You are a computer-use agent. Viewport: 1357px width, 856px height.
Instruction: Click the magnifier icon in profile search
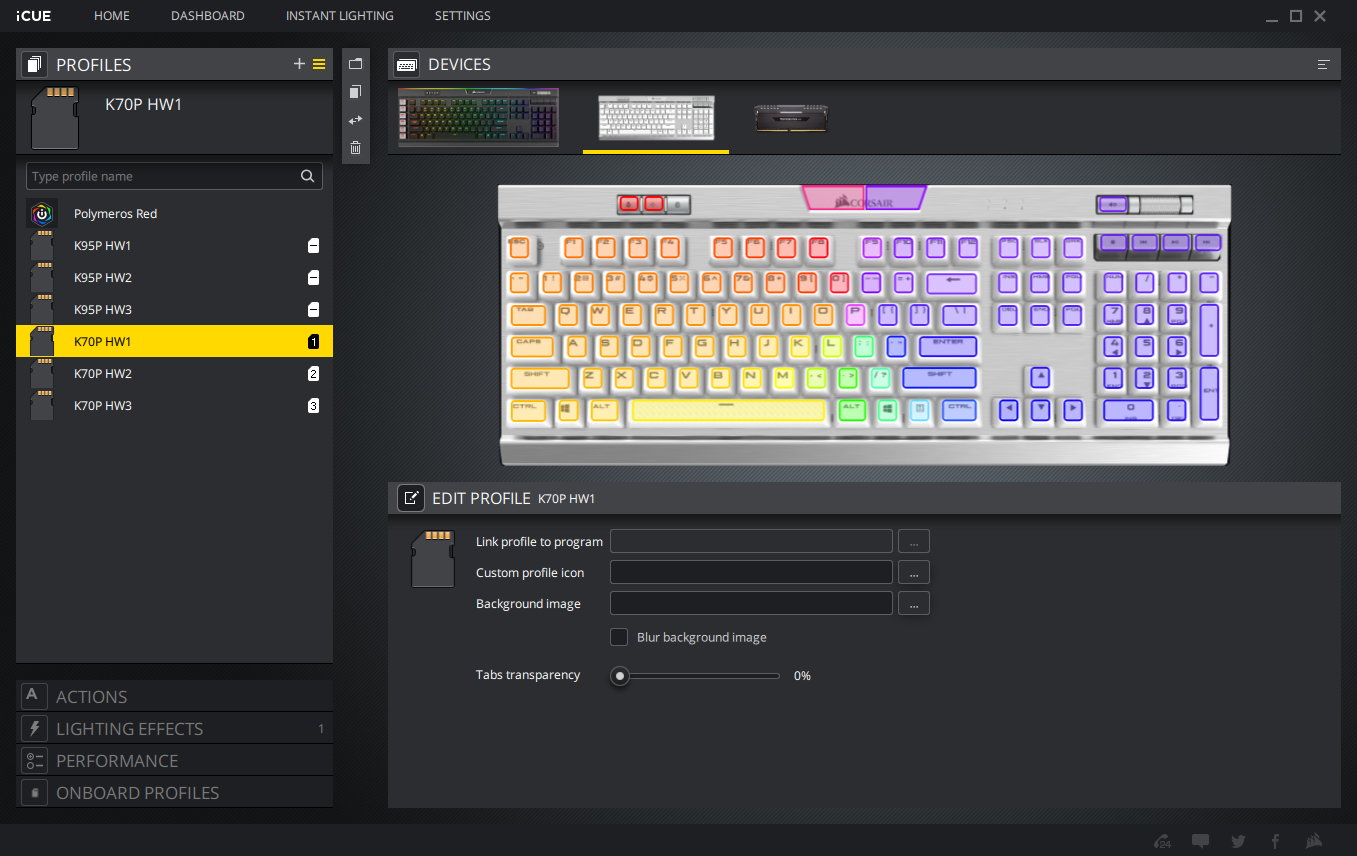(308, 176)
